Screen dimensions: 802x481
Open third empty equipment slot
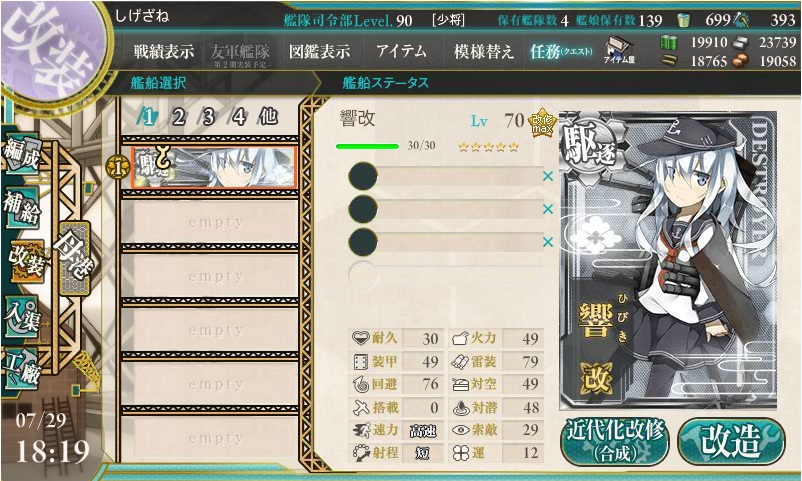445,242
